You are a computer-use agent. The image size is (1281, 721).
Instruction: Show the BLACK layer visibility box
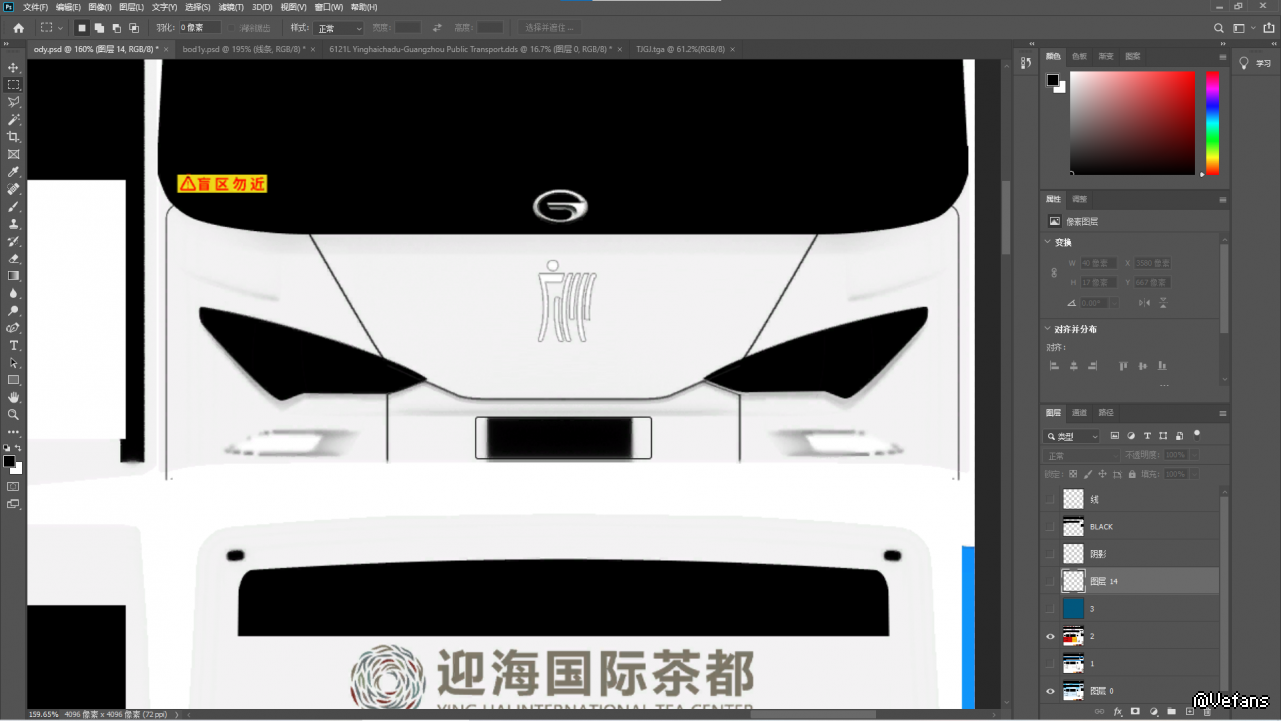[1050, 526]
